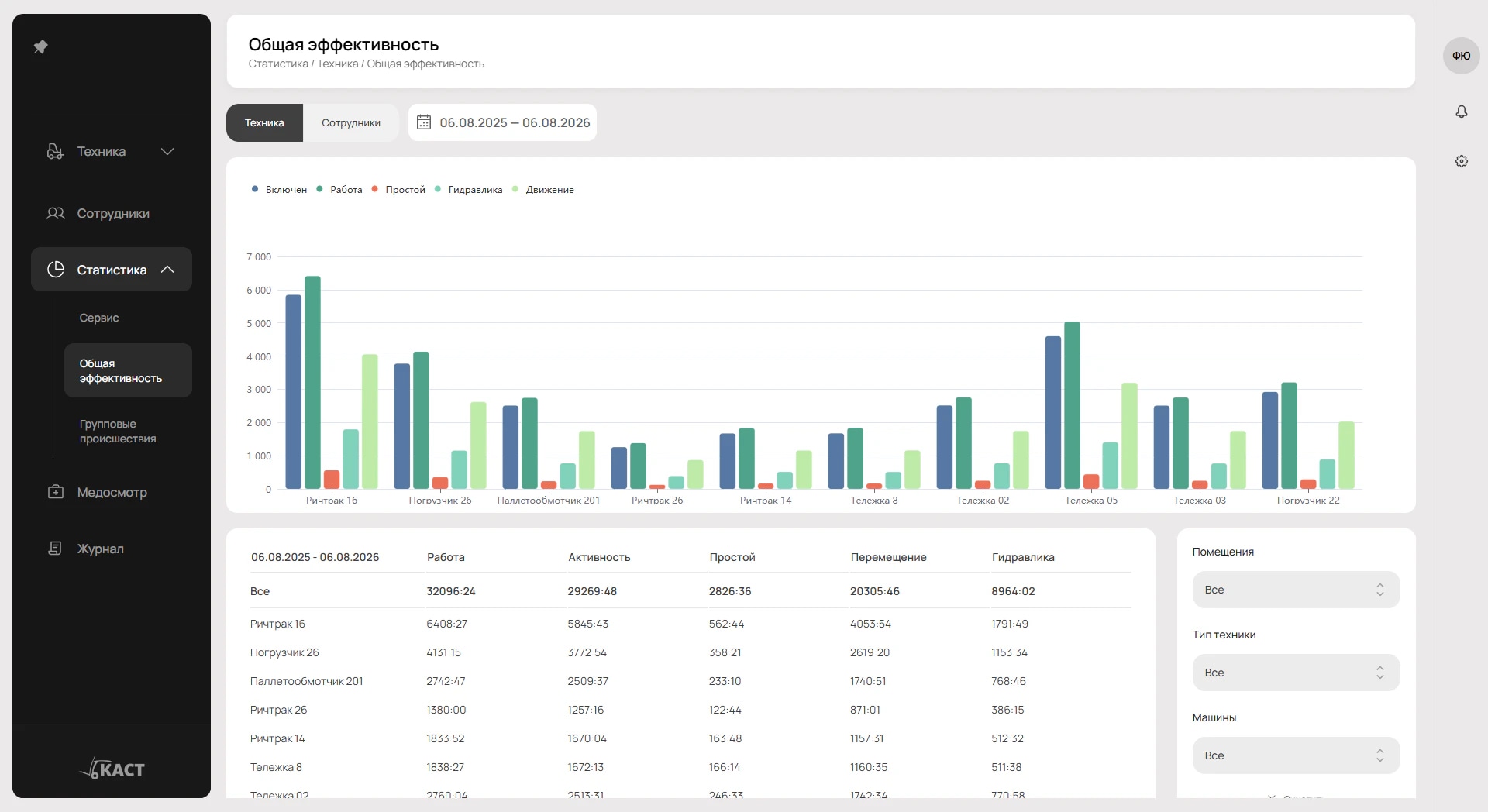
Task: Click the Ричтрак 16 Работа bar in chart
Action: [312, 383]
